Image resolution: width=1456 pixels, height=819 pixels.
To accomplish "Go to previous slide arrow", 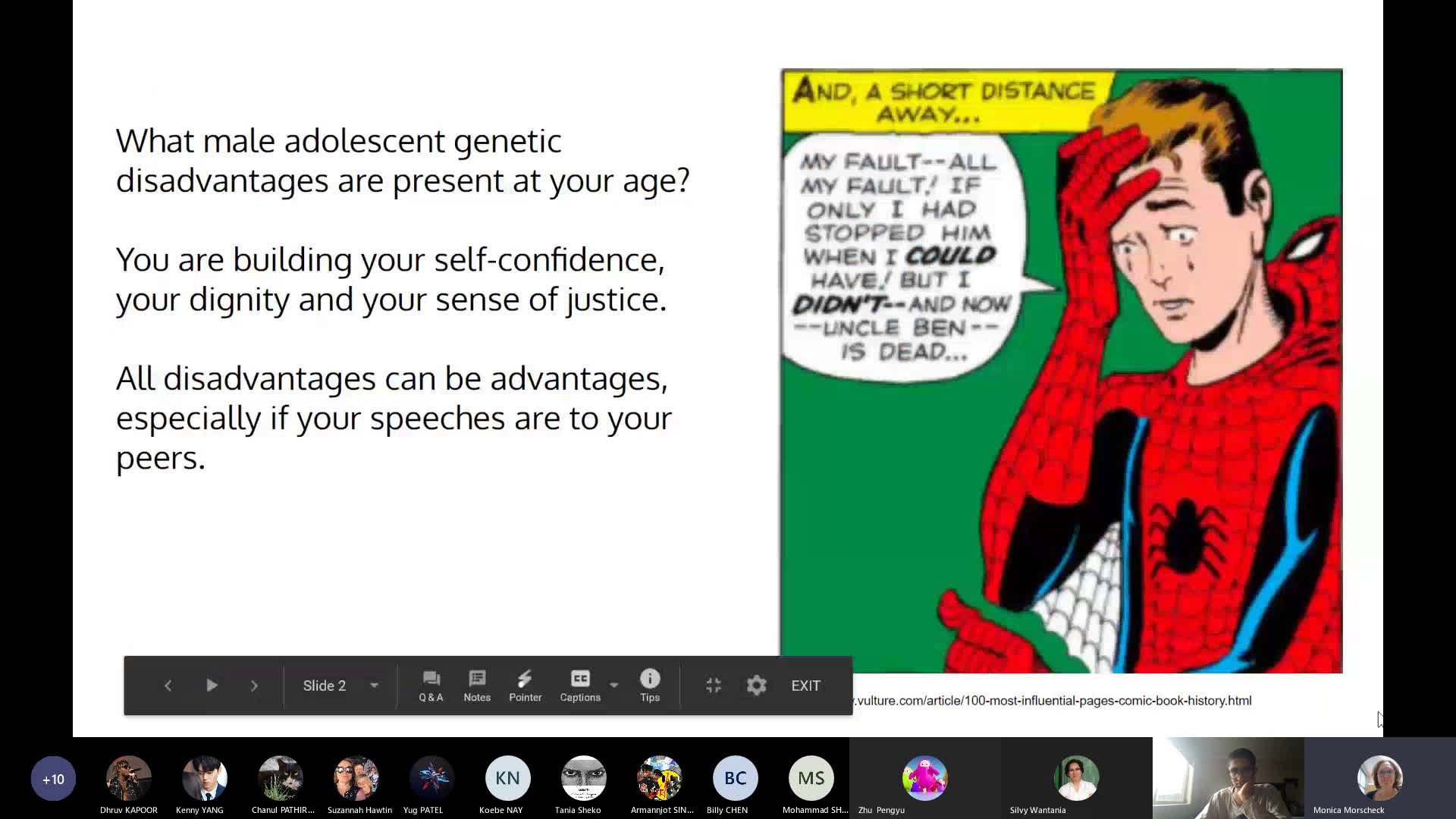I will (168, 686).
